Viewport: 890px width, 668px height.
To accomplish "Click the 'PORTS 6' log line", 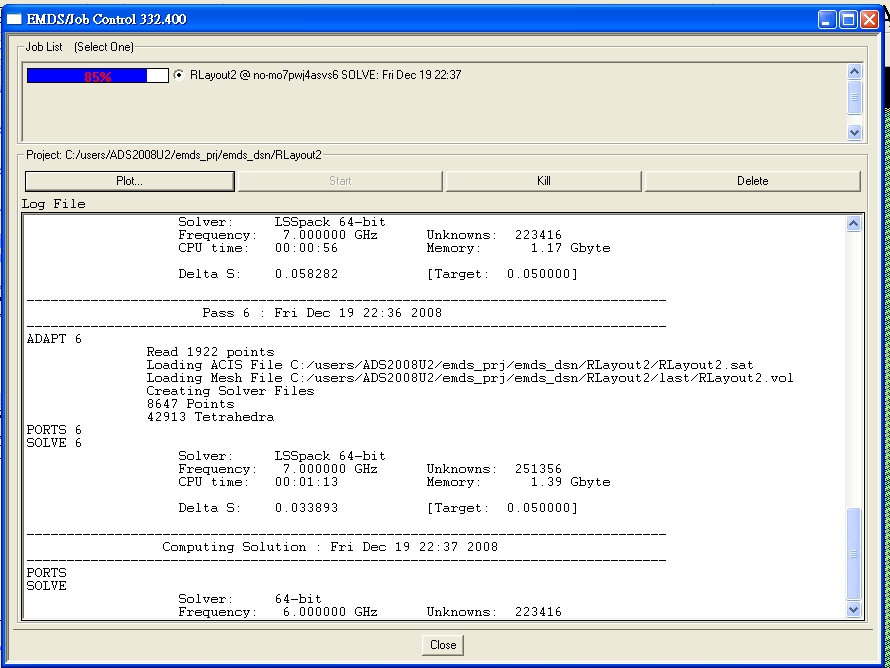I will (x=54, y=430).
